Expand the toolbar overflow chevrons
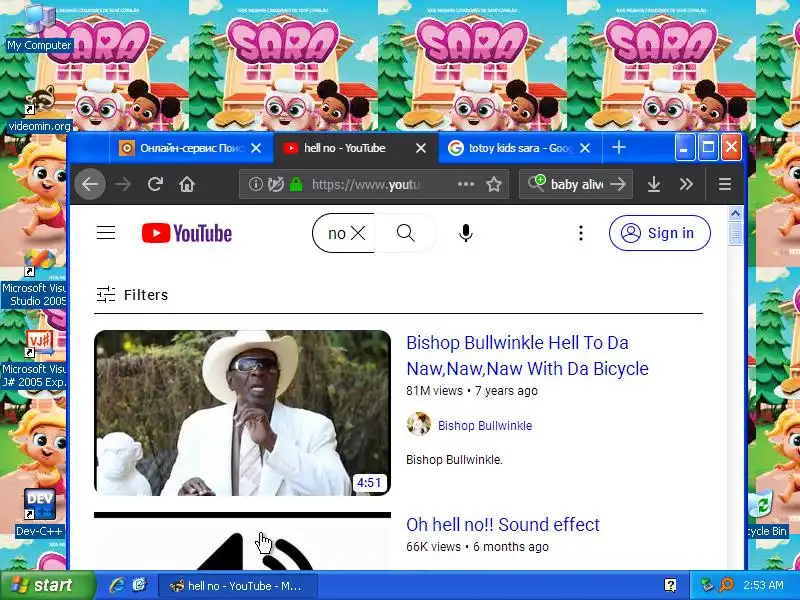Screen dimensions: 800x600 coord(686,184)
